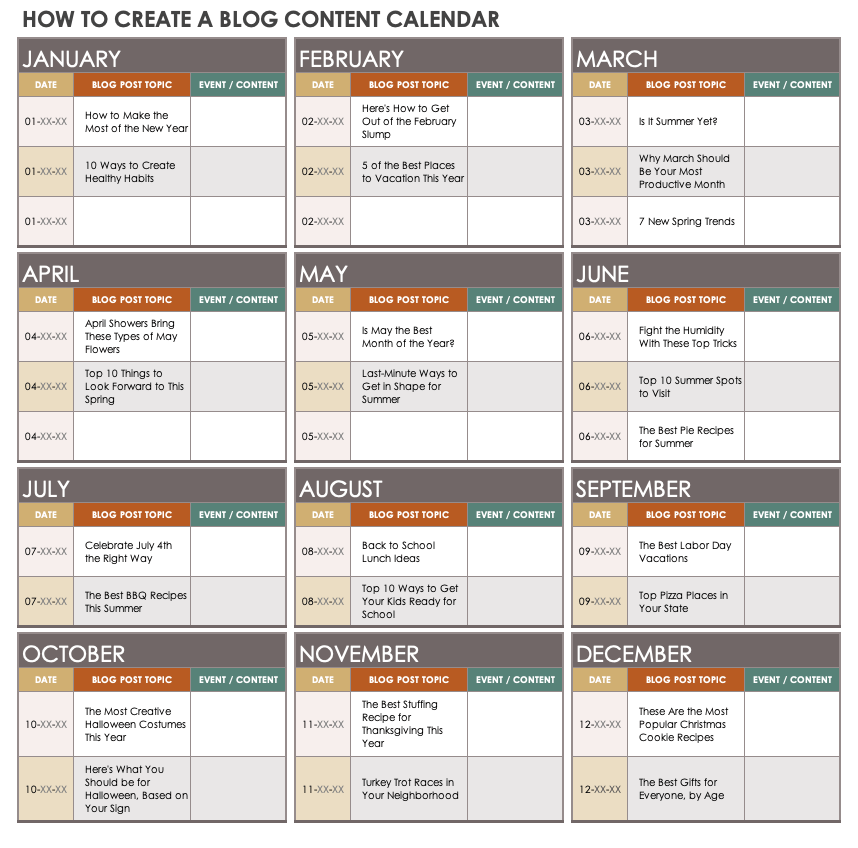
Task: Select 'Is May the Best Month' topic cell
Action: [x=408, y=337]
